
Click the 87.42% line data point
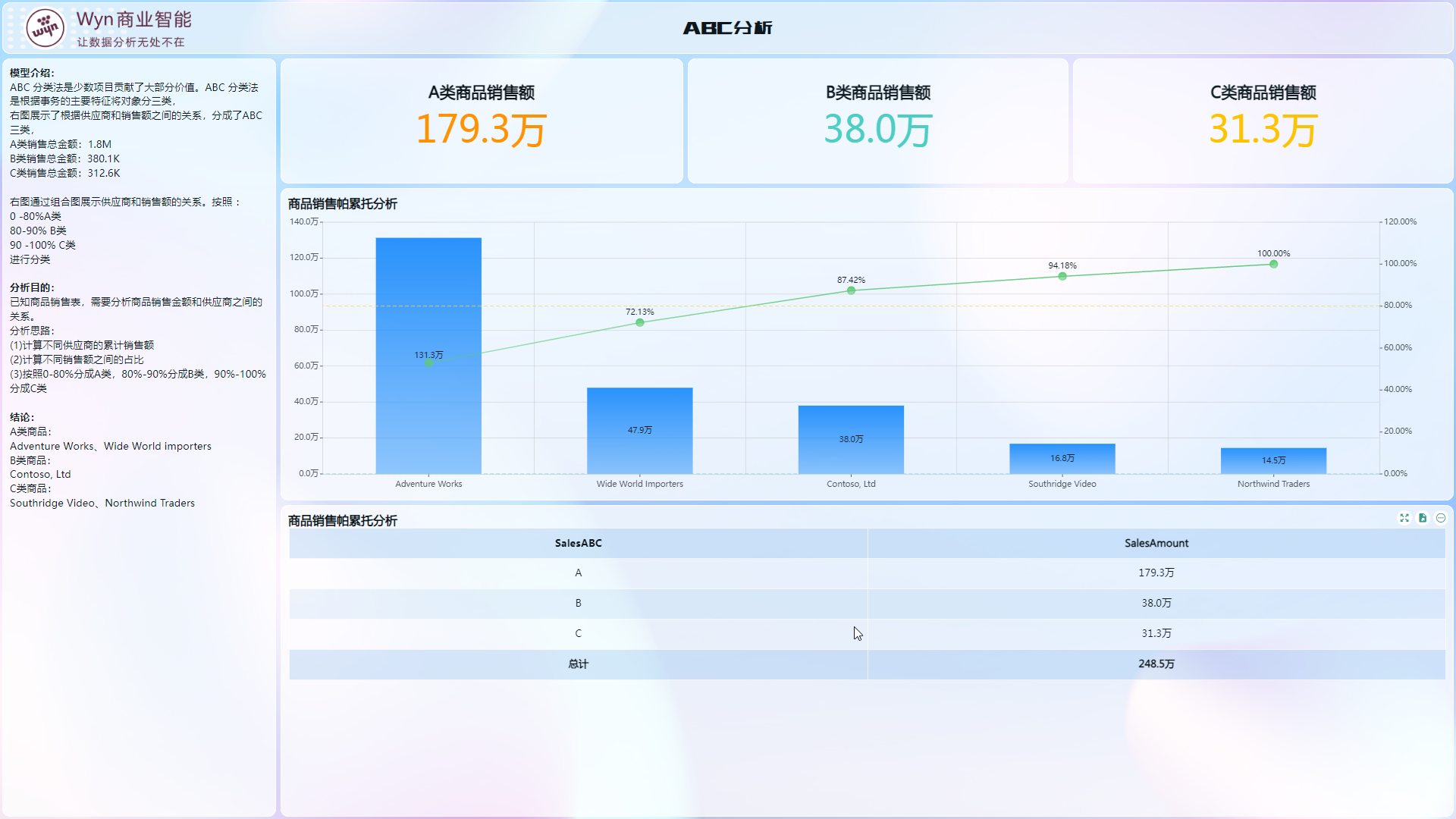851,290
